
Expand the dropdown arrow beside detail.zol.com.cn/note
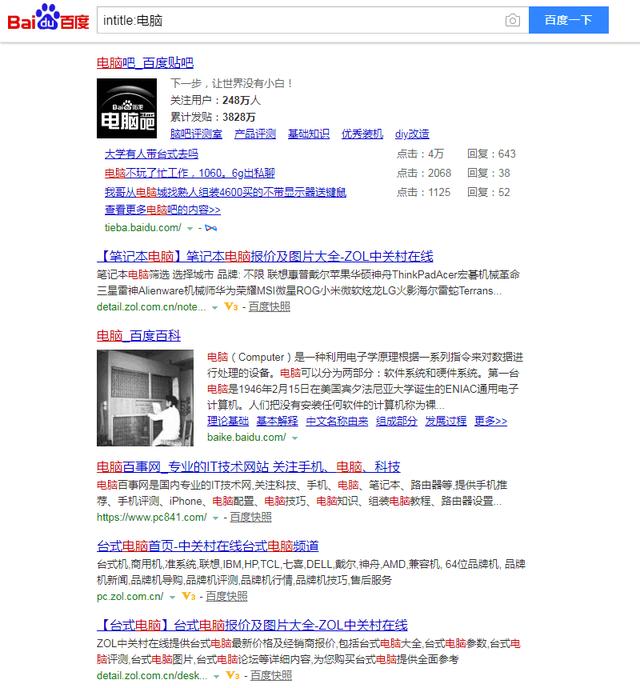(x=215, y=308)
